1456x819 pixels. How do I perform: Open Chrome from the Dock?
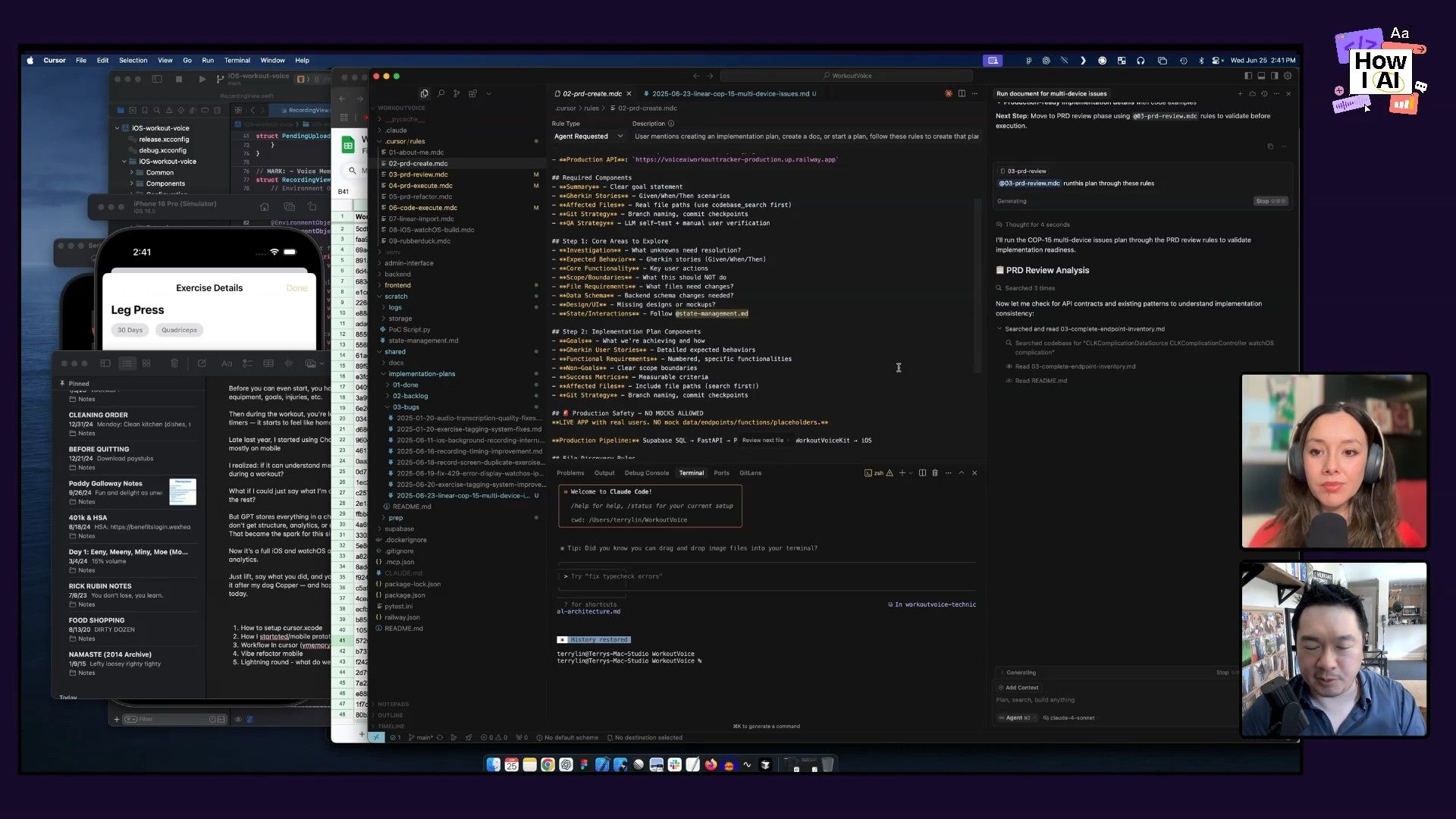[548, 764]
